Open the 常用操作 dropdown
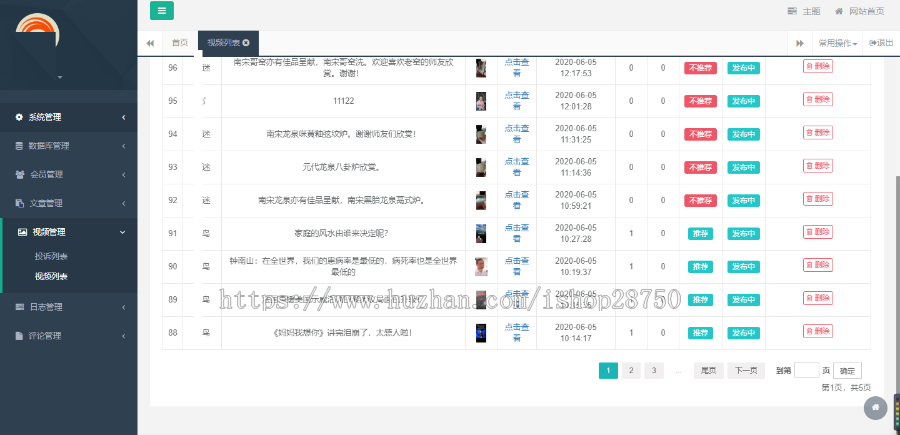 click(837, 43)
